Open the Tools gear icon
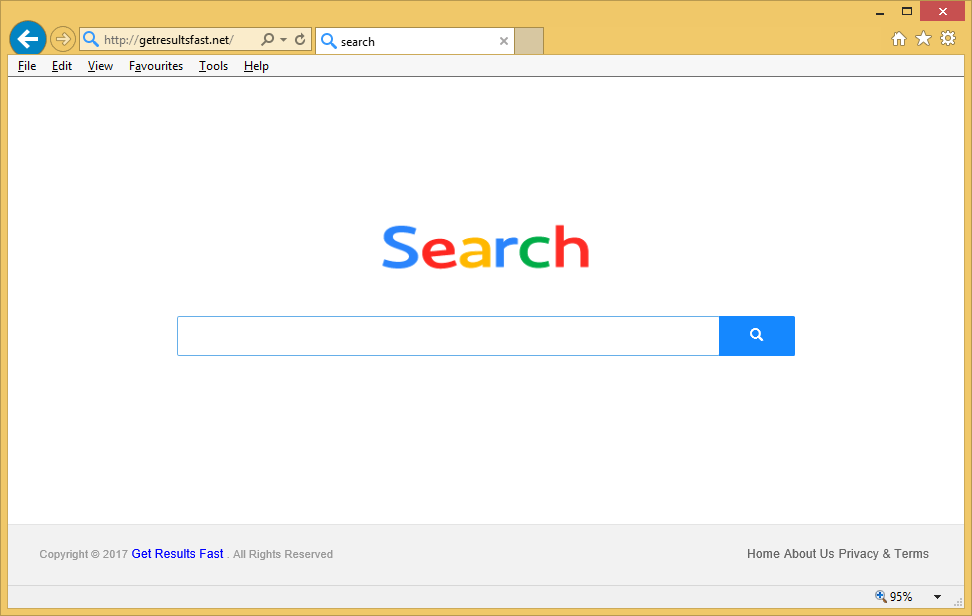The image size is (972, 616). [x=948, y=38]
